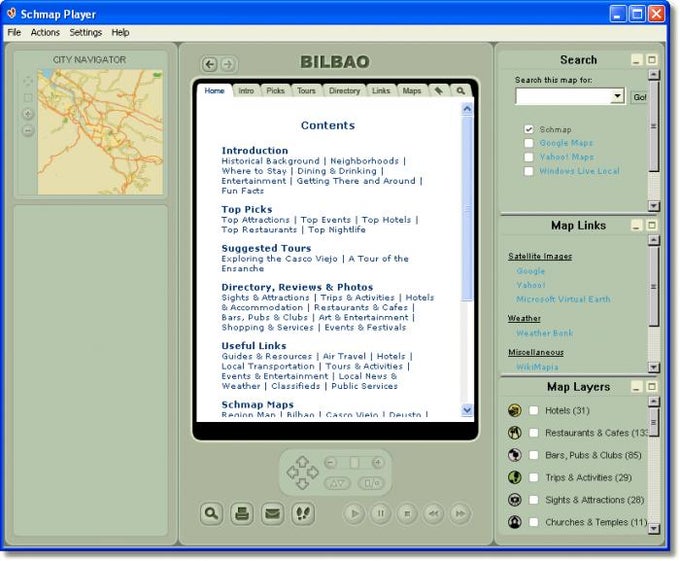Minimize the Map Layers panel
The width and height of the screenshot is (680, 561).
tap(636, 386)
